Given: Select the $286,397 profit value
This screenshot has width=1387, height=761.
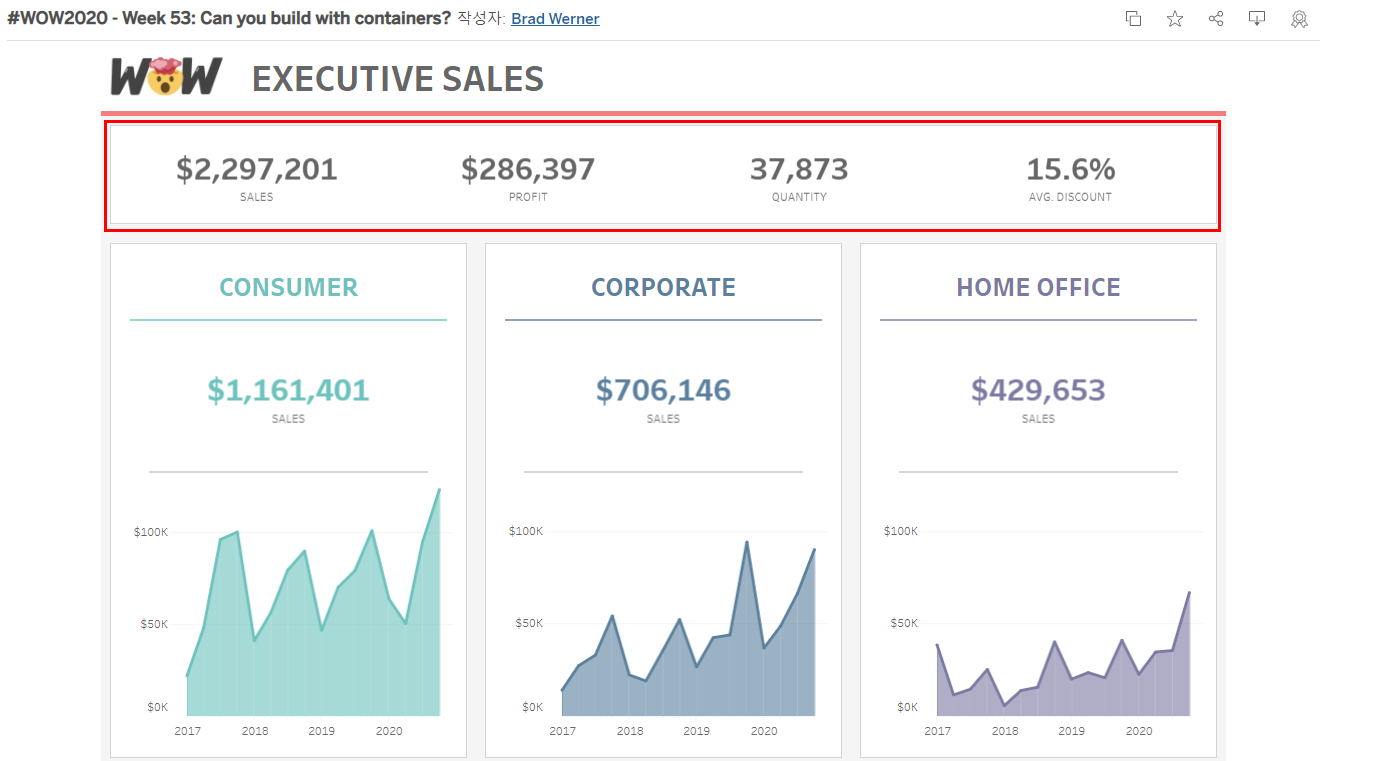Looking at the screenshot, I should pos(528,169).
